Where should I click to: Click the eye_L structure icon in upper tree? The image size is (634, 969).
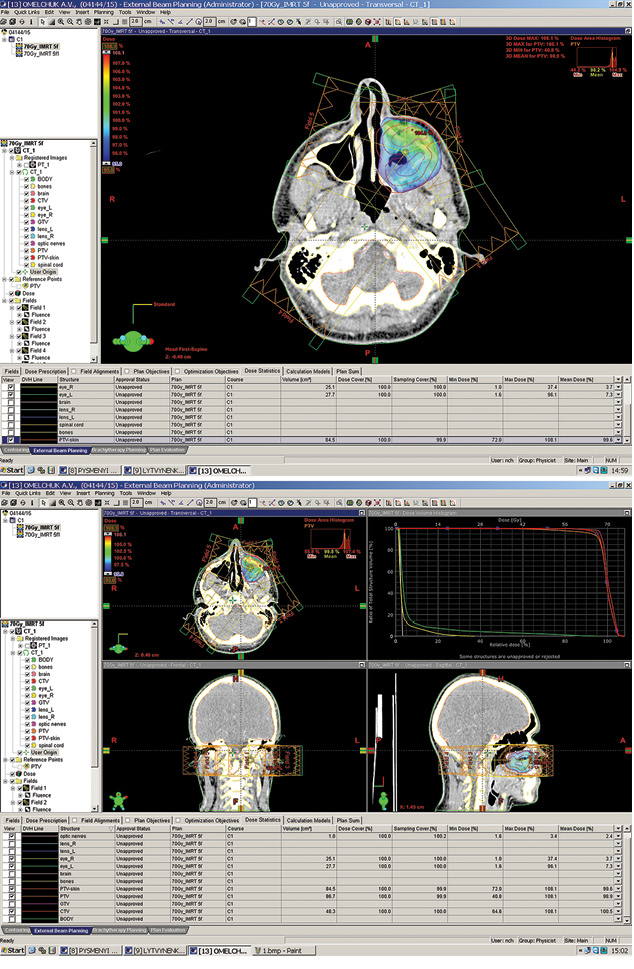33,208
